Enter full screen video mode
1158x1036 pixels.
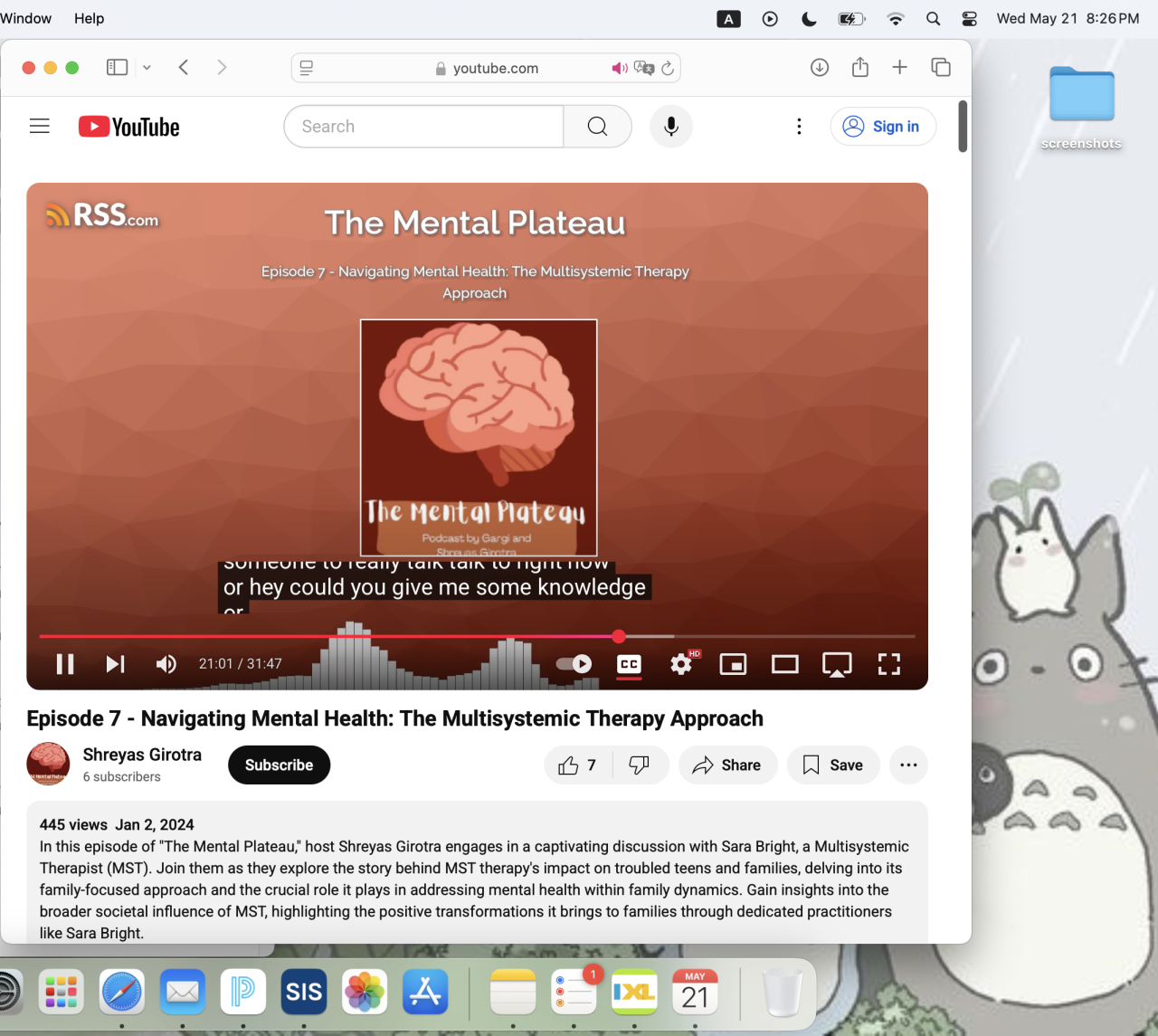coord(889,664)
